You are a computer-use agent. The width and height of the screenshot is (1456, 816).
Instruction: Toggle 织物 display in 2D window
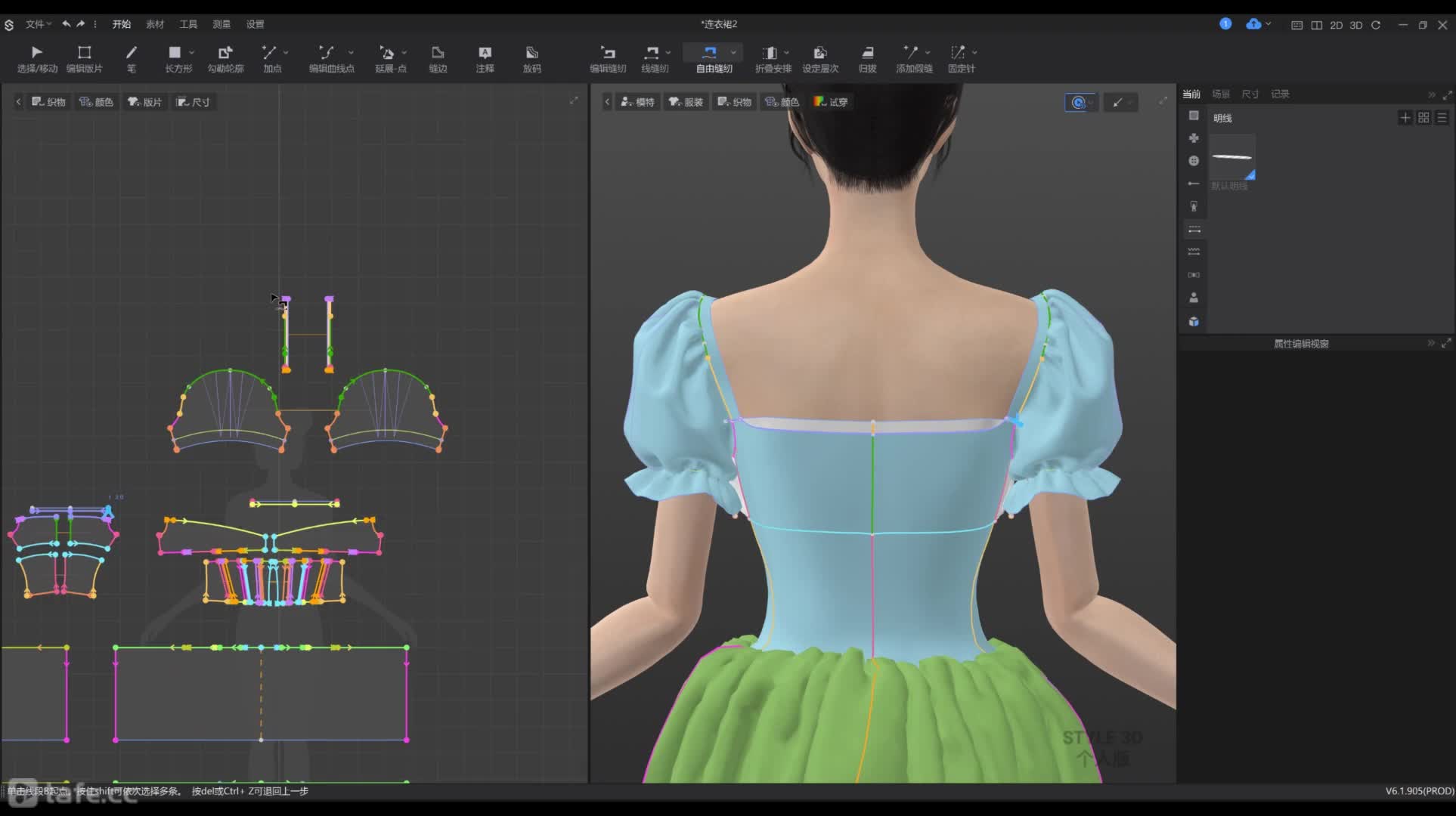[49, 102]
